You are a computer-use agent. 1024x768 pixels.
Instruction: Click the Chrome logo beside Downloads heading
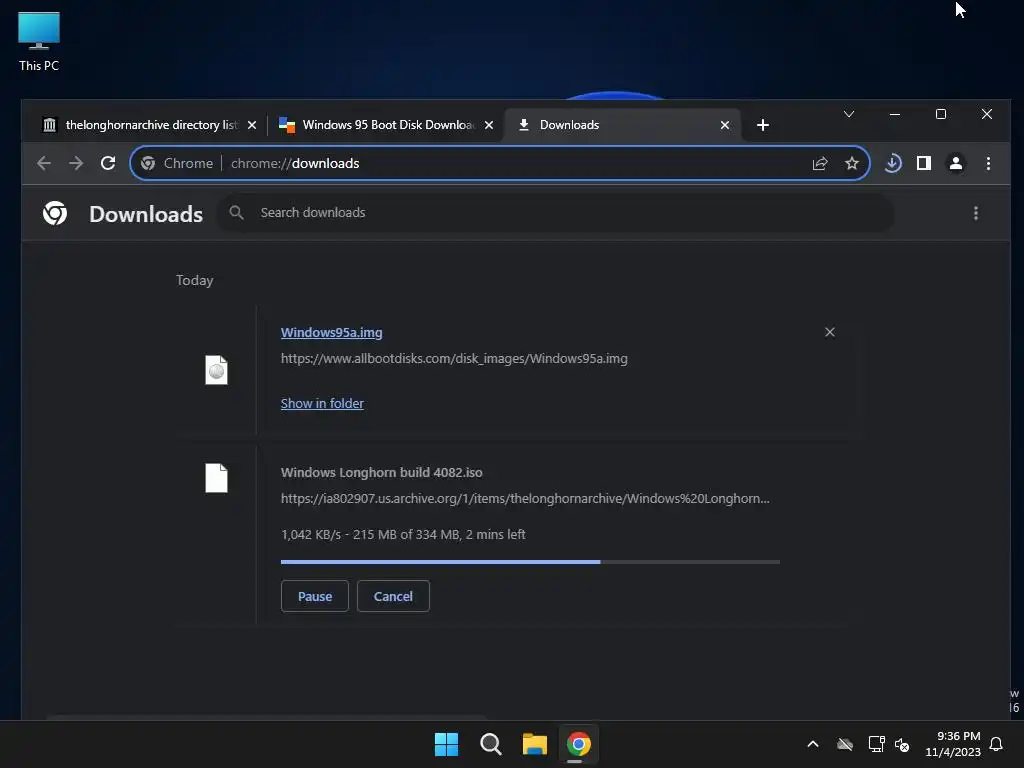click(55, 213)
